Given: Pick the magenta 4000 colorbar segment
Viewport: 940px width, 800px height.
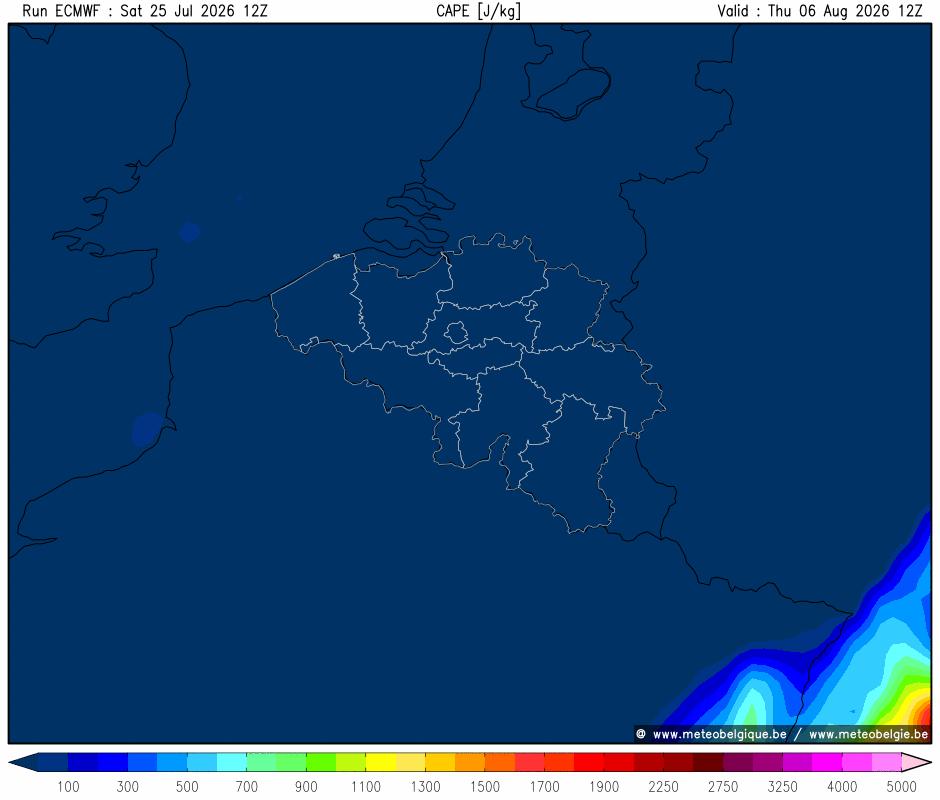Looking at the screenshot, I should coord(827,762).
